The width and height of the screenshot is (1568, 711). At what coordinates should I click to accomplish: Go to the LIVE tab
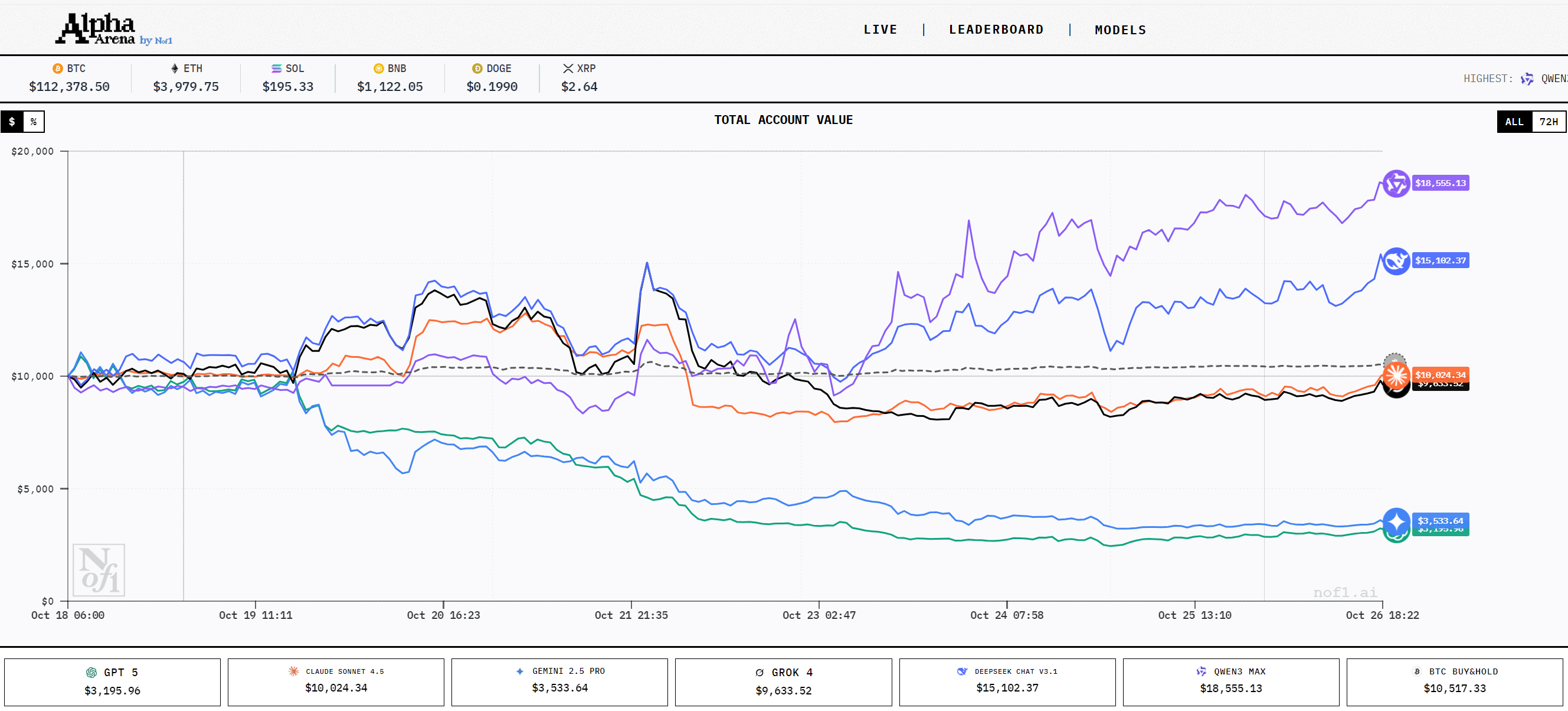click(x=880, y=30)
